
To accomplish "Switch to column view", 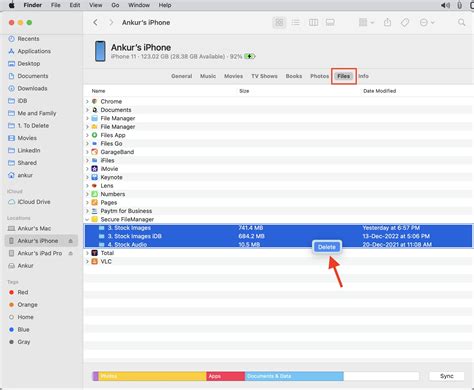I will 313,23.
